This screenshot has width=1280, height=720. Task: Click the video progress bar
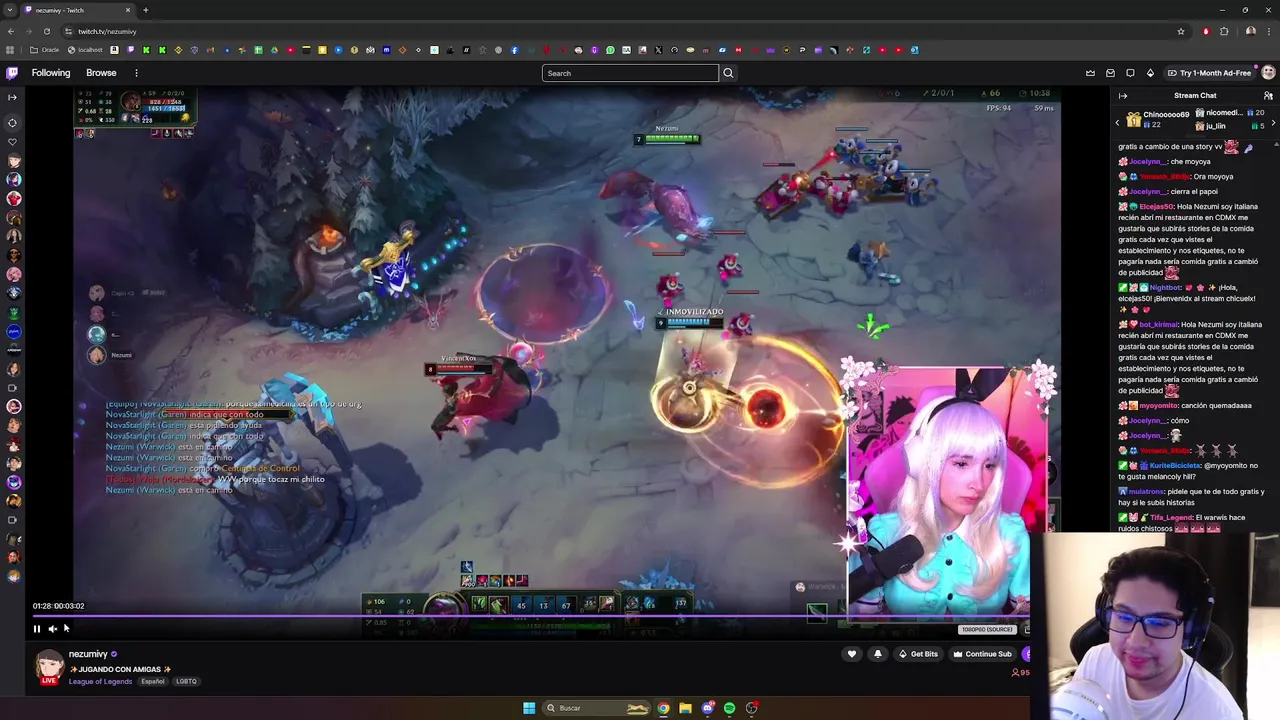pyautogui.click(x=530, y=617)
